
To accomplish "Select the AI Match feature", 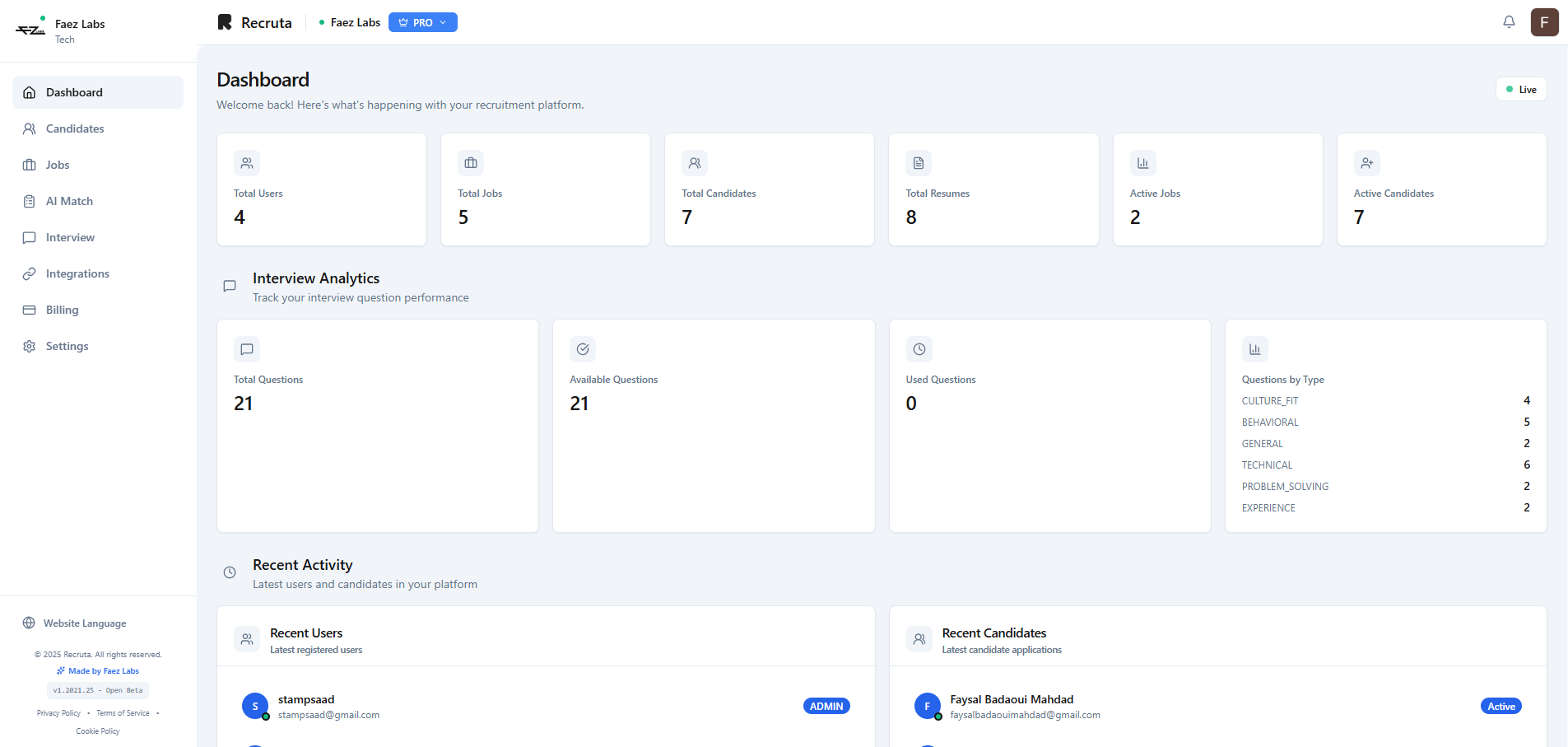I will (68, 201).
